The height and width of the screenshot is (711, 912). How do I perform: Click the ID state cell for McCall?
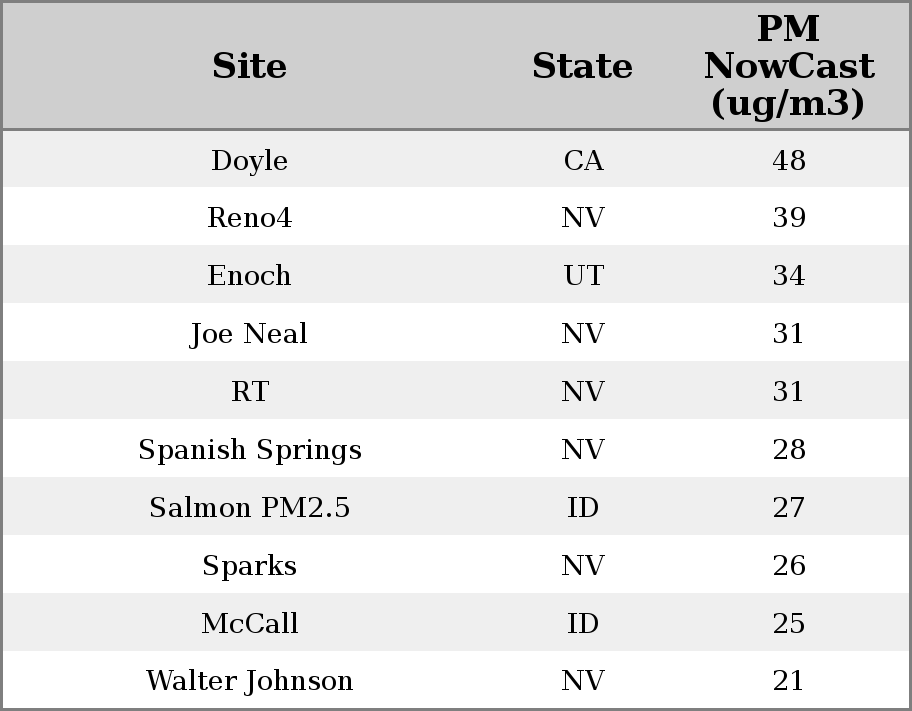[583, 624]
